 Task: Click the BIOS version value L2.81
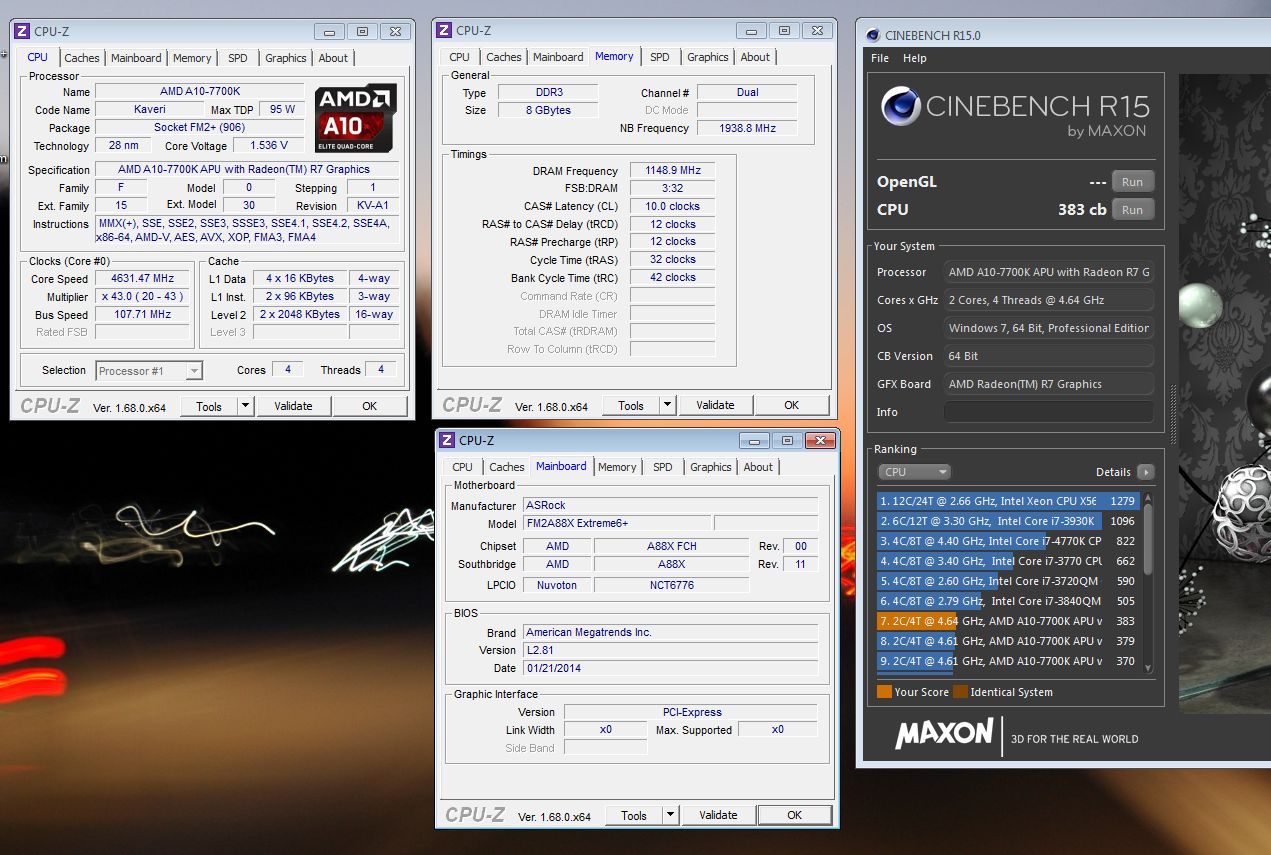point(670,650)
